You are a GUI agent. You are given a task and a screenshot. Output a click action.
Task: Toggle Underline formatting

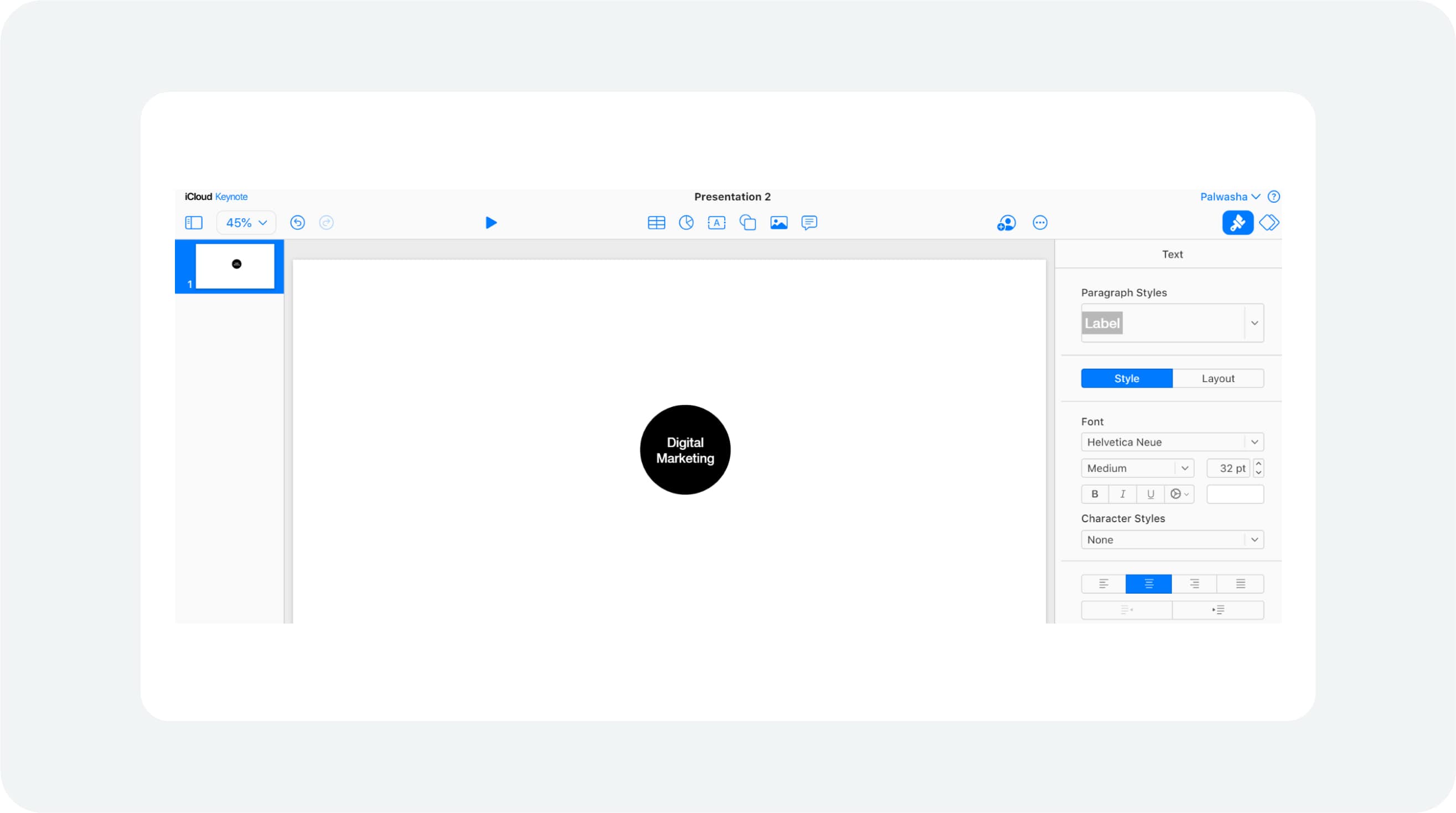[x=1150, y=494]
